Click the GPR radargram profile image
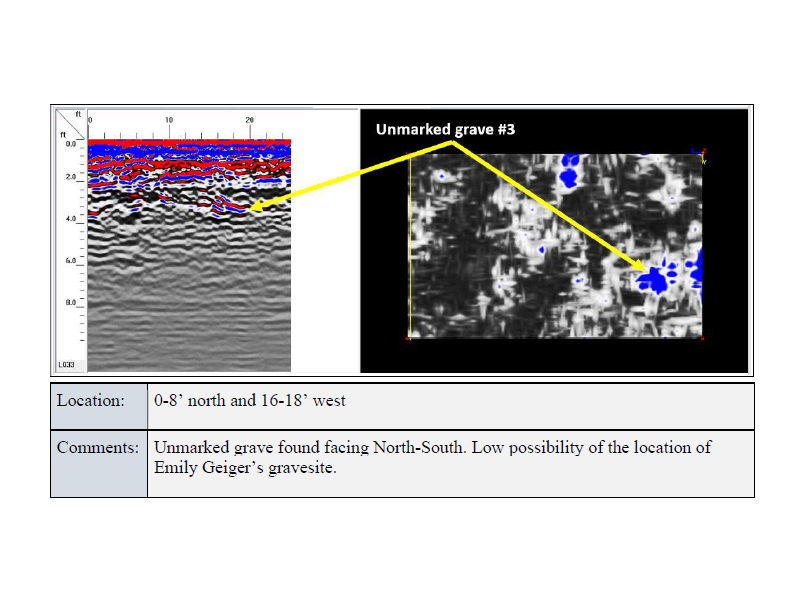Viewport: 800px width, 600px height. tap(189, 255)
